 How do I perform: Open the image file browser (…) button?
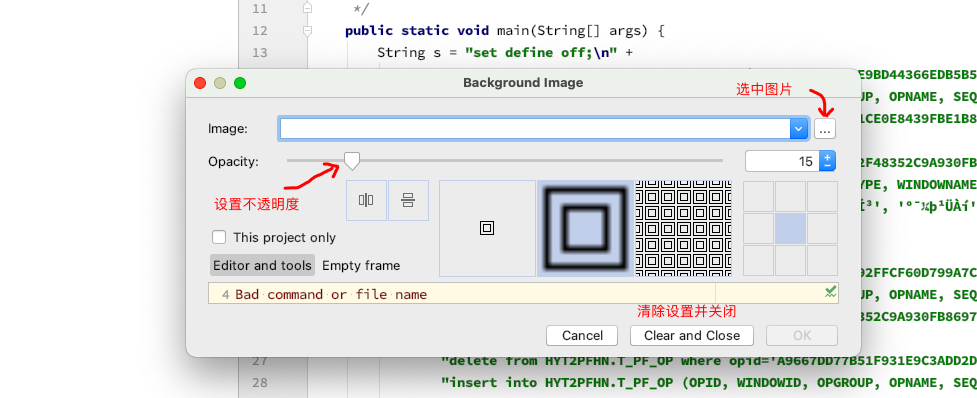coord(824,129)
